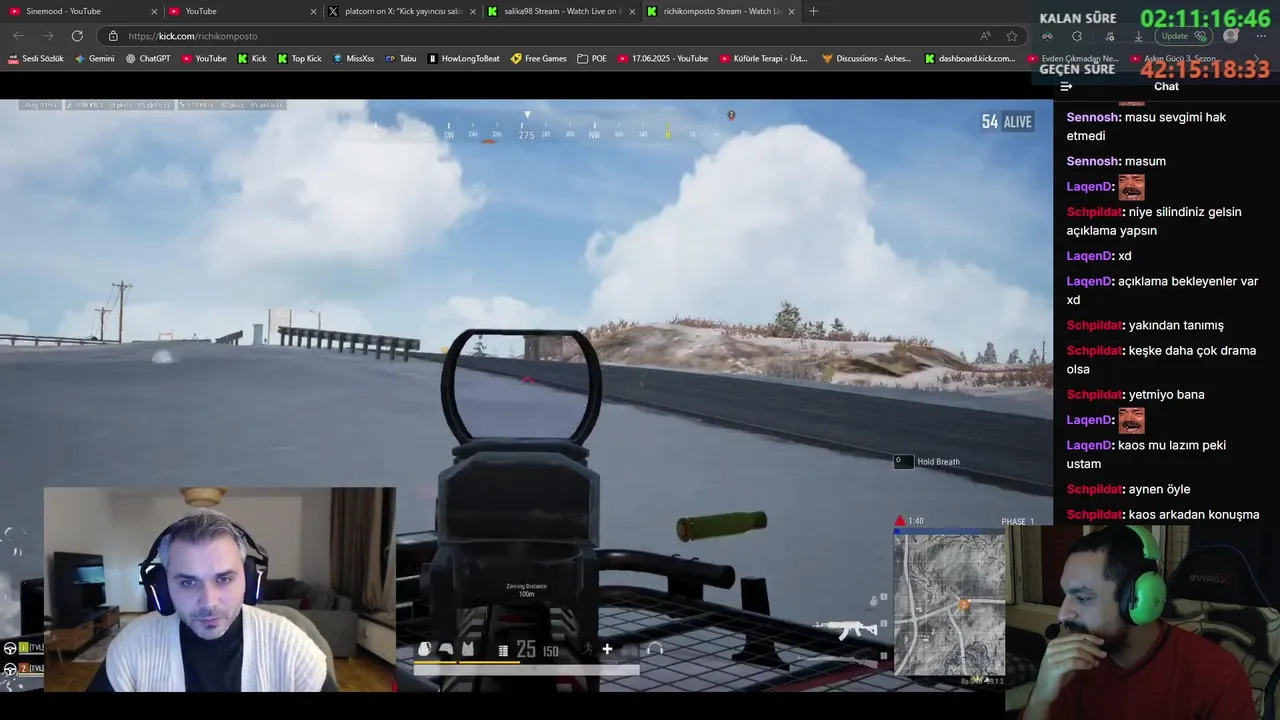Open the Tabu bookmark

401,59
